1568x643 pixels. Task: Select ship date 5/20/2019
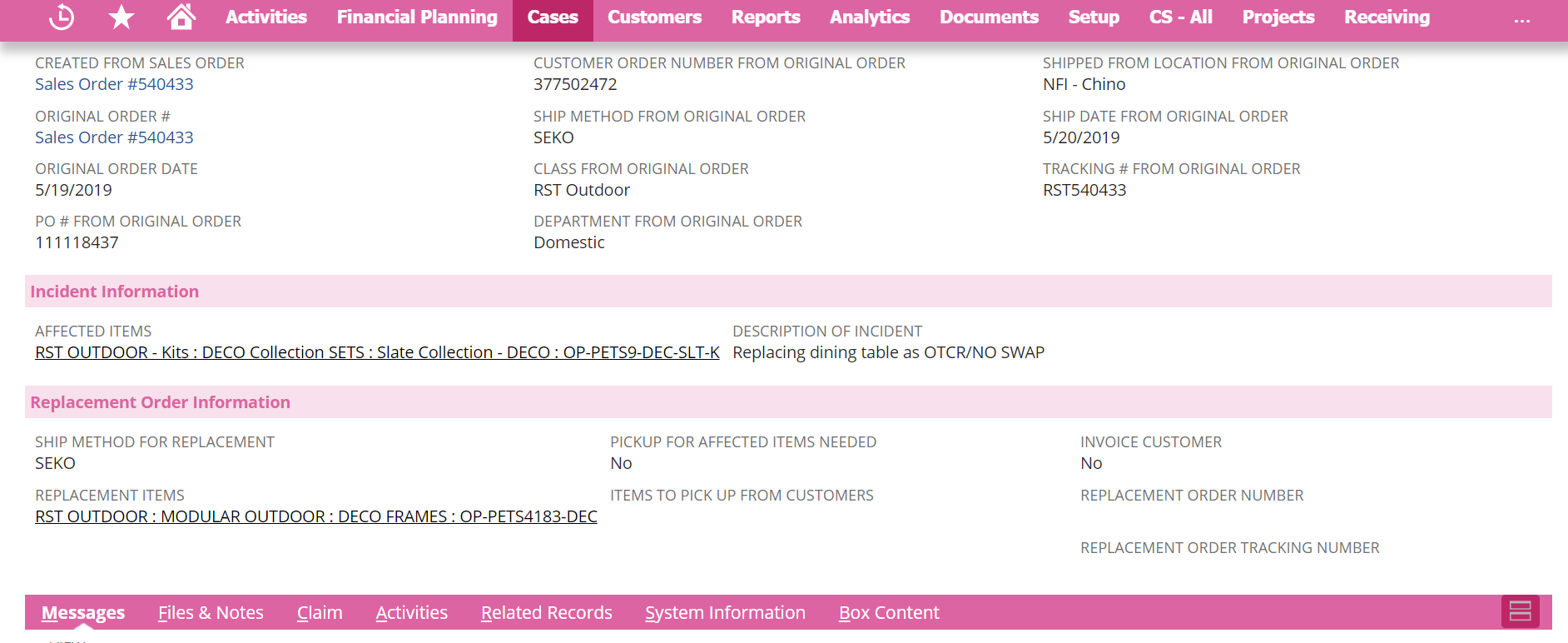1081,137
